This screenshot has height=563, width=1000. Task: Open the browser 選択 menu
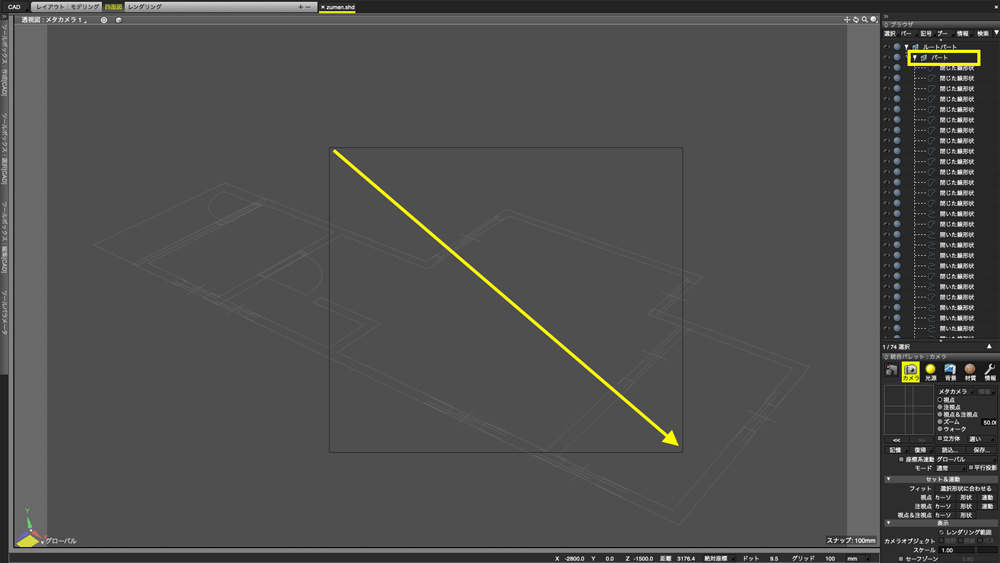coord(890,34)
